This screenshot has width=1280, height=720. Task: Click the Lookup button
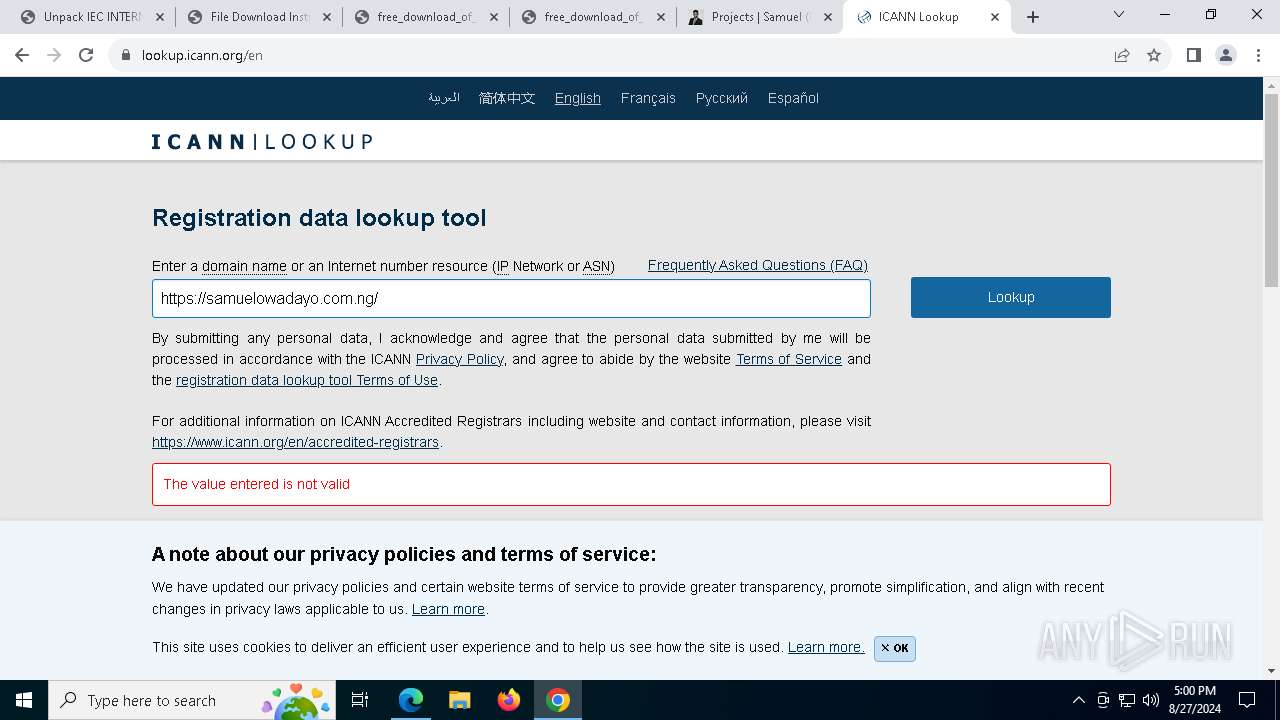[1011, 297]
